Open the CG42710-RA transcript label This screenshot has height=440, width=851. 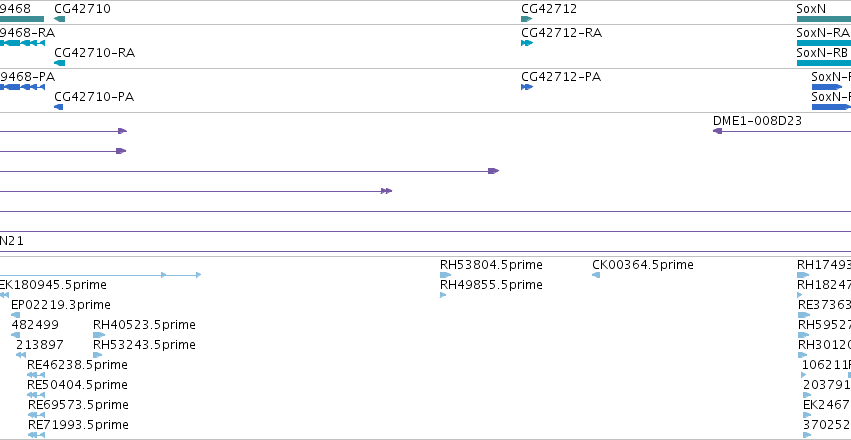point(94,53)
